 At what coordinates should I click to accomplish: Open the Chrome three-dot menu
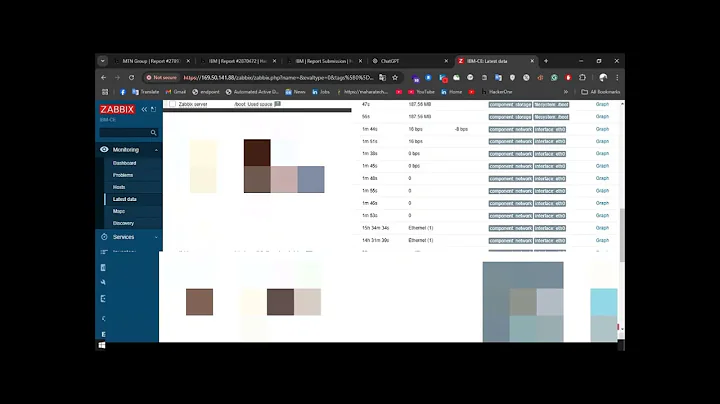617,78
